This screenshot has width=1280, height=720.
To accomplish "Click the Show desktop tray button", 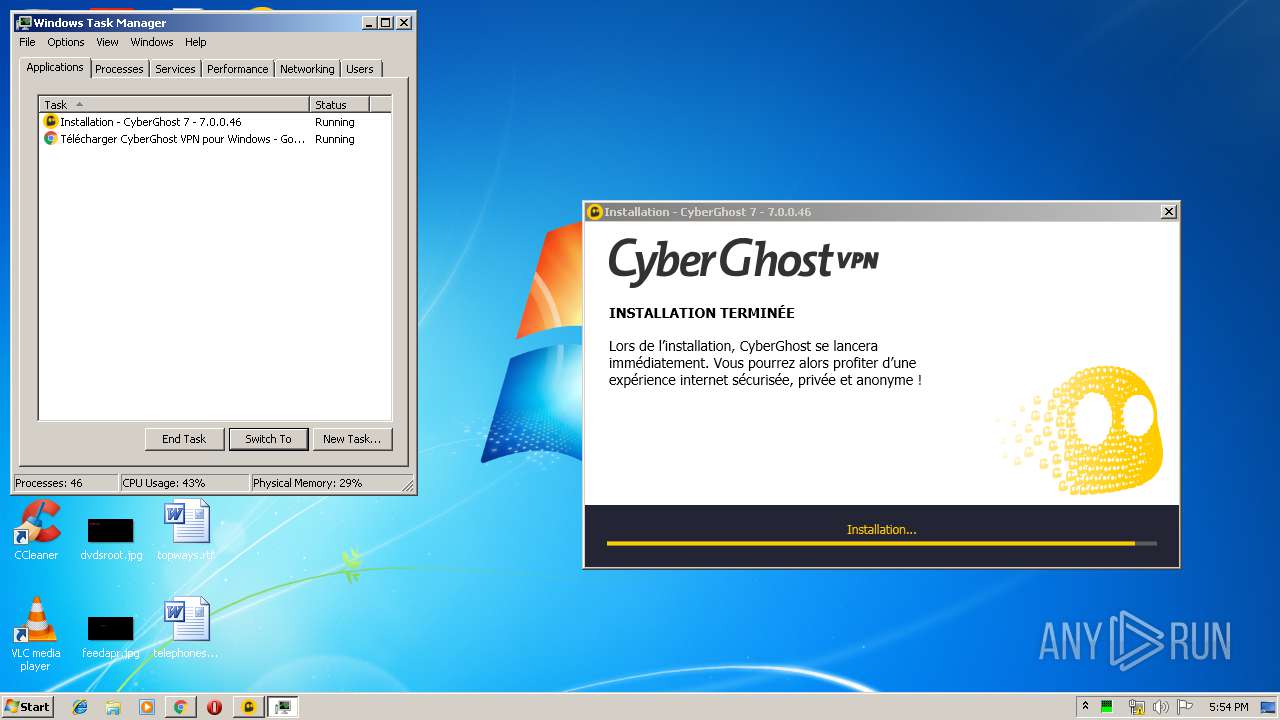I will pos(1269,707).
